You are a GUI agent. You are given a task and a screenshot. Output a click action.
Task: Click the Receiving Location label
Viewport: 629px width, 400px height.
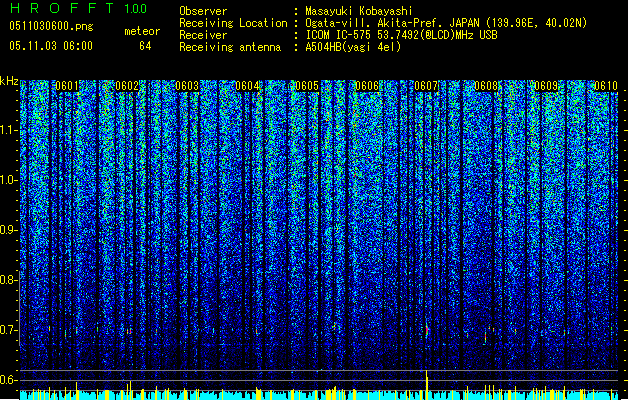tap(233, 23)
